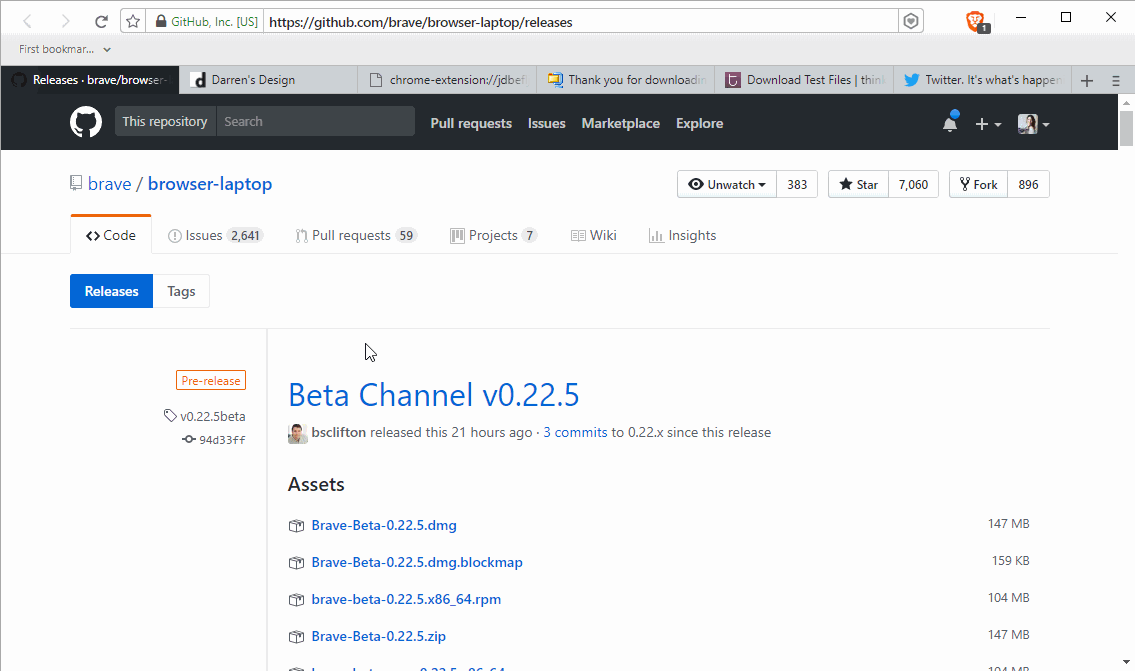Focus the GitHub Search field
This screenshot has width=1135, height=671.
(x=316, y=122)
